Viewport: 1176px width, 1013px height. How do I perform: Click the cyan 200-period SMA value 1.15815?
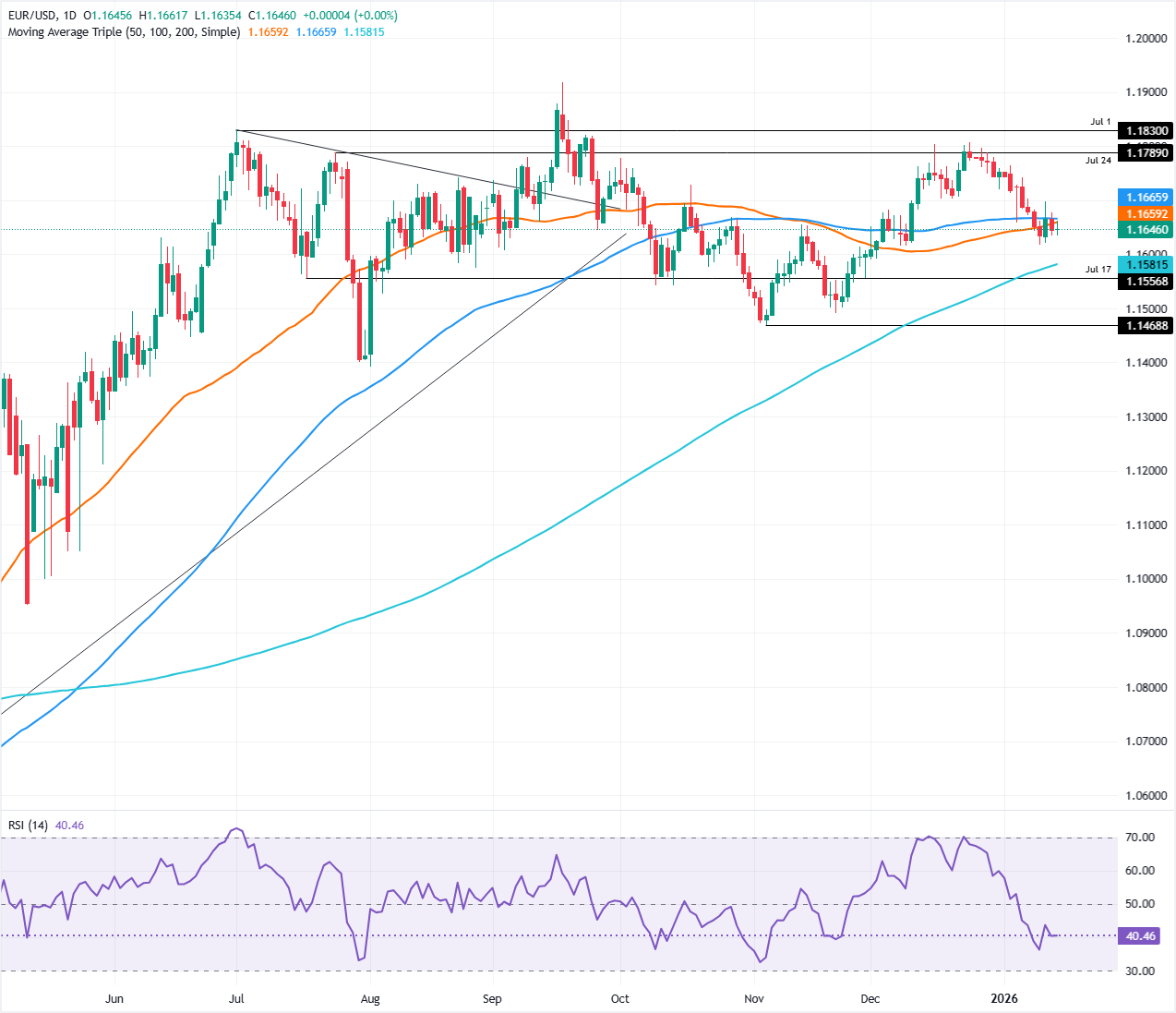point(362,32)
